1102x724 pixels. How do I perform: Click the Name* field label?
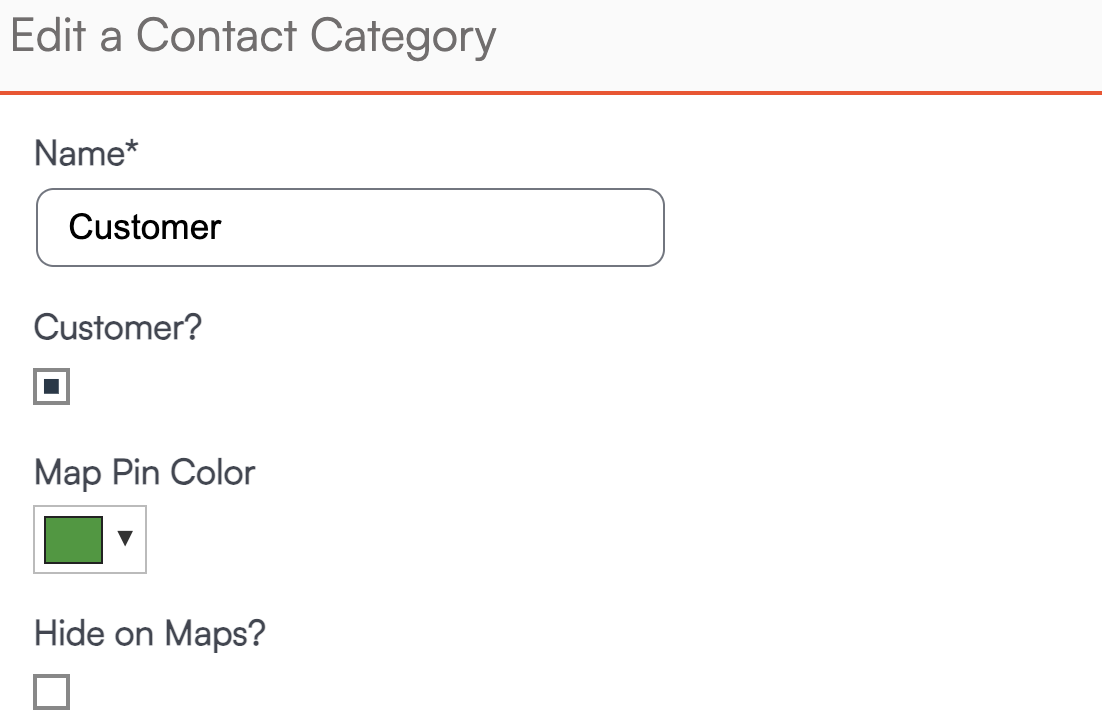point(87,154)
